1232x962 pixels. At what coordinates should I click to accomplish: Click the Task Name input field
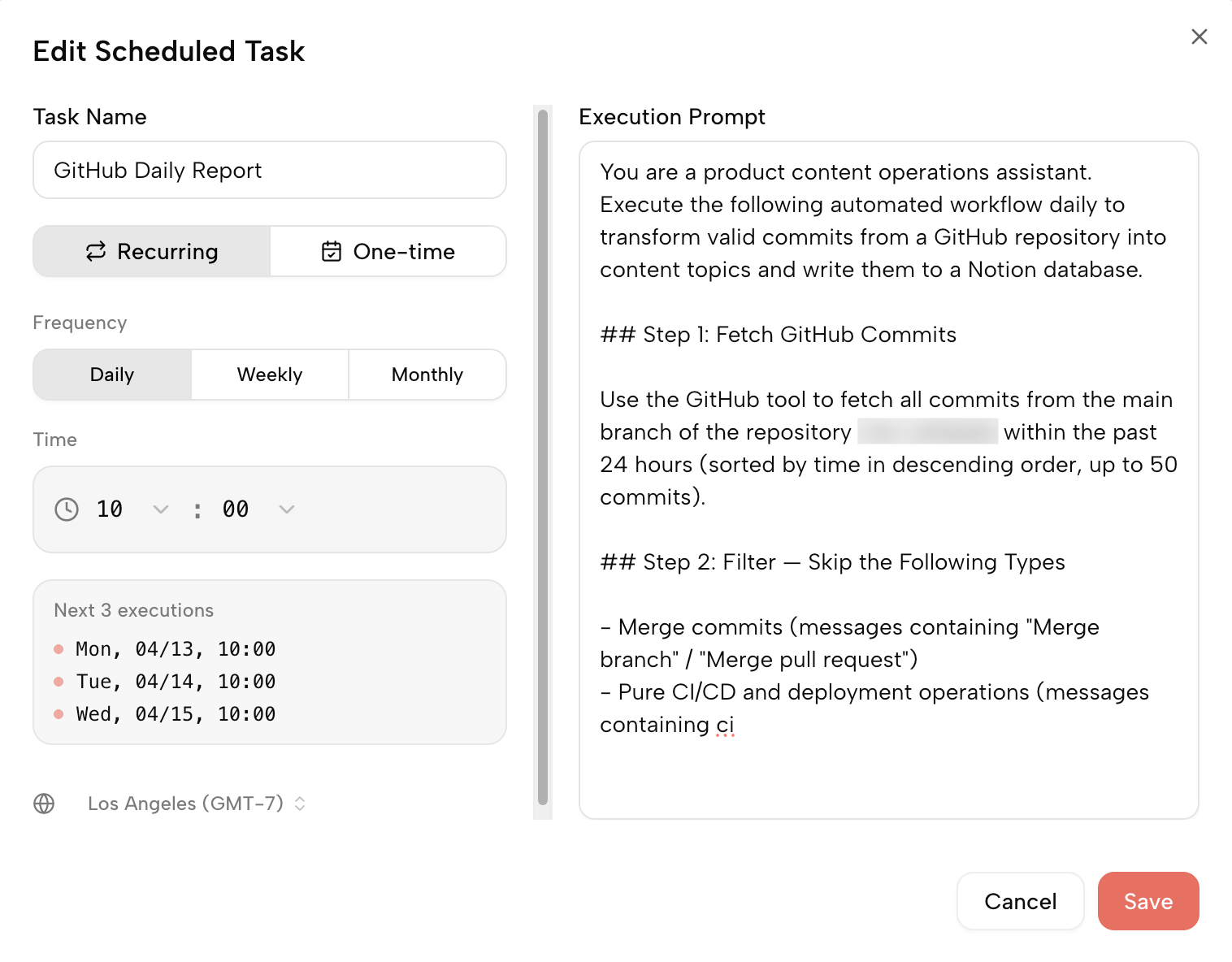[270, 171]
